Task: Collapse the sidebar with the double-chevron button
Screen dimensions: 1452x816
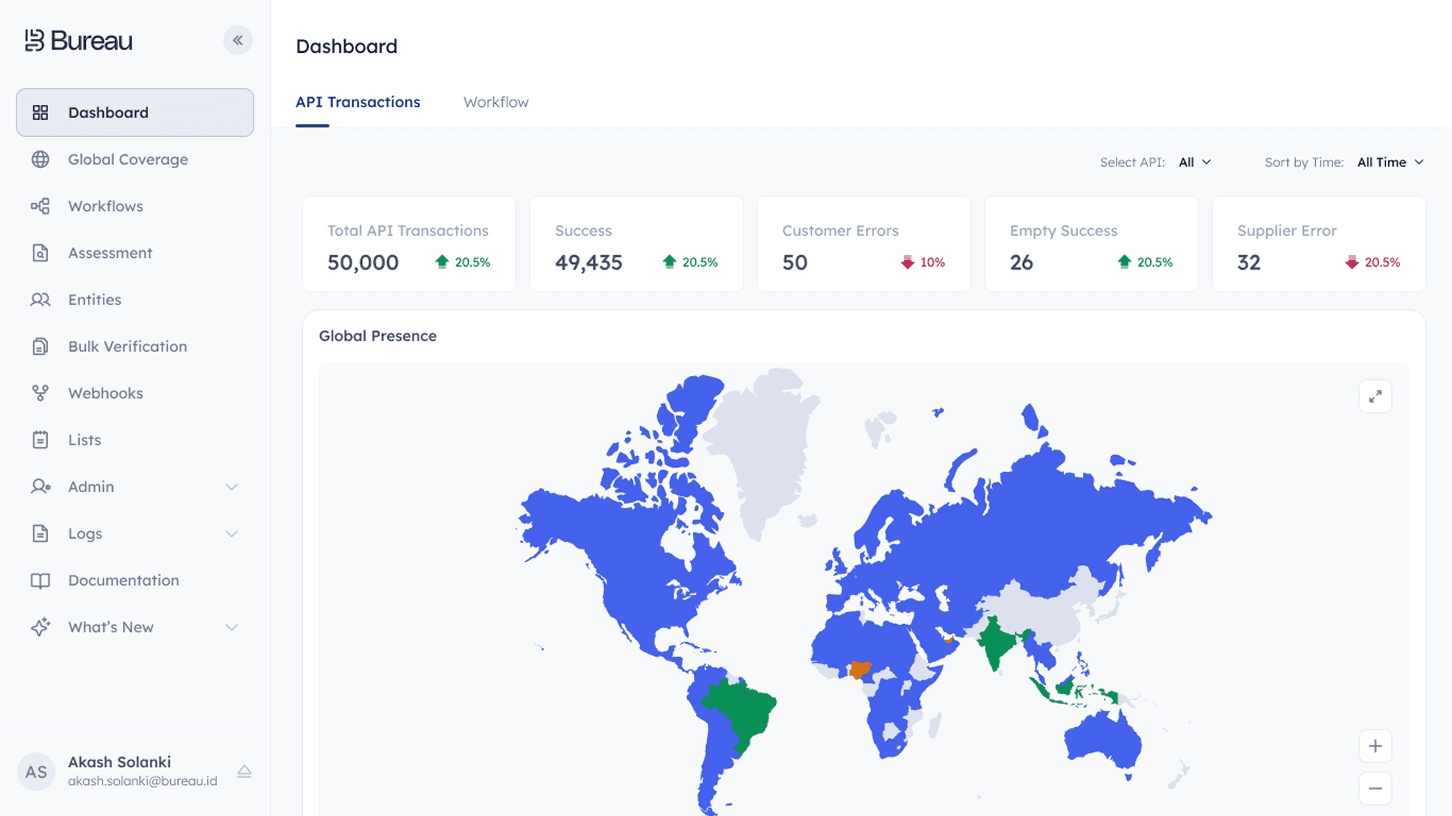Action: click(238, 40)
